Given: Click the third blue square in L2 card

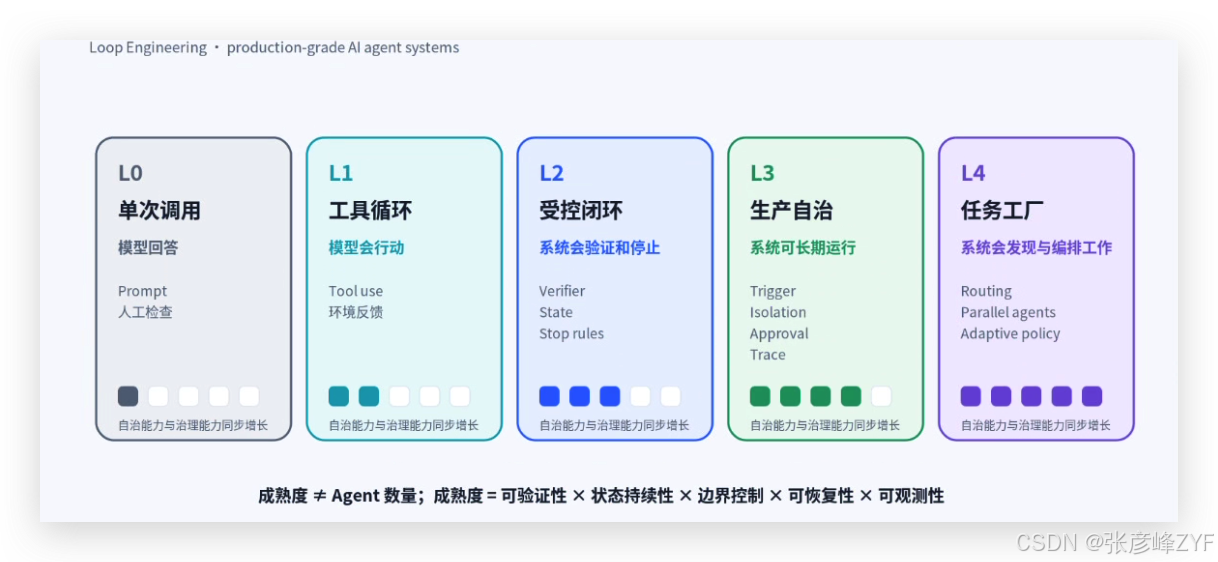Looking at the screenshot, I should click(x=610, y=396).
